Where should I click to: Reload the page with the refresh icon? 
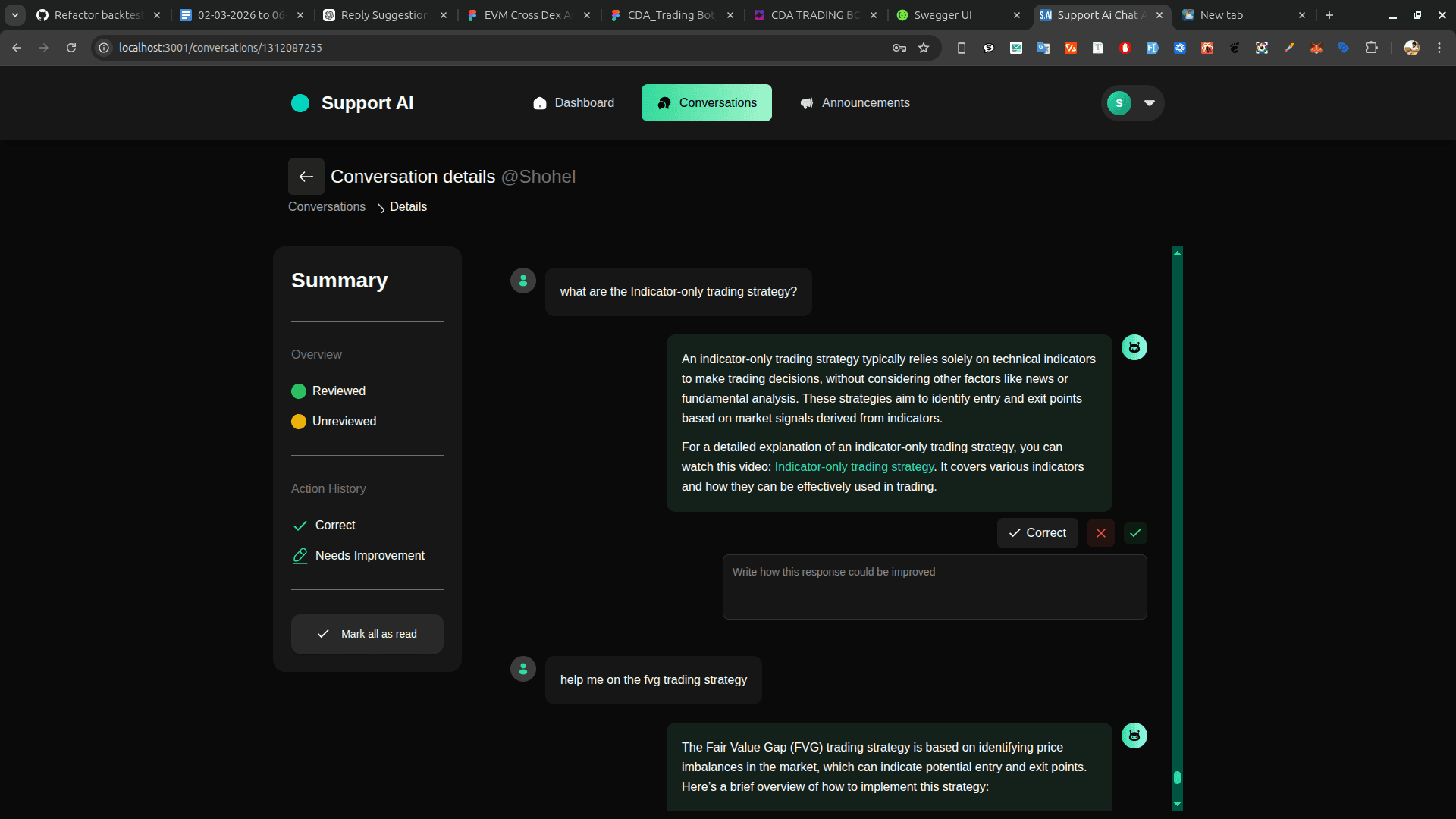71,48
